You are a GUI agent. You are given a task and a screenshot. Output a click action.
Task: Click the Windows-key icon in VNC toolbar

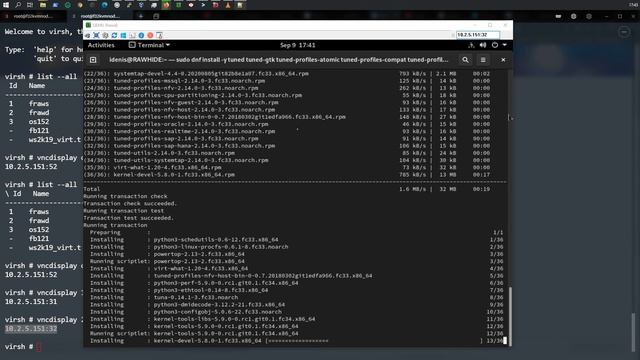tap(123, 36)
